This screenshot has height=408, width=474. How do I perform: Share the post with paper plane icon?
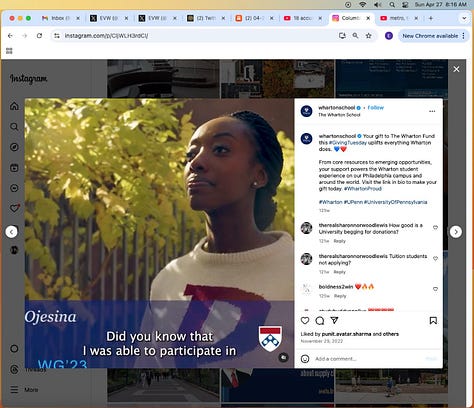pos(334,320)
